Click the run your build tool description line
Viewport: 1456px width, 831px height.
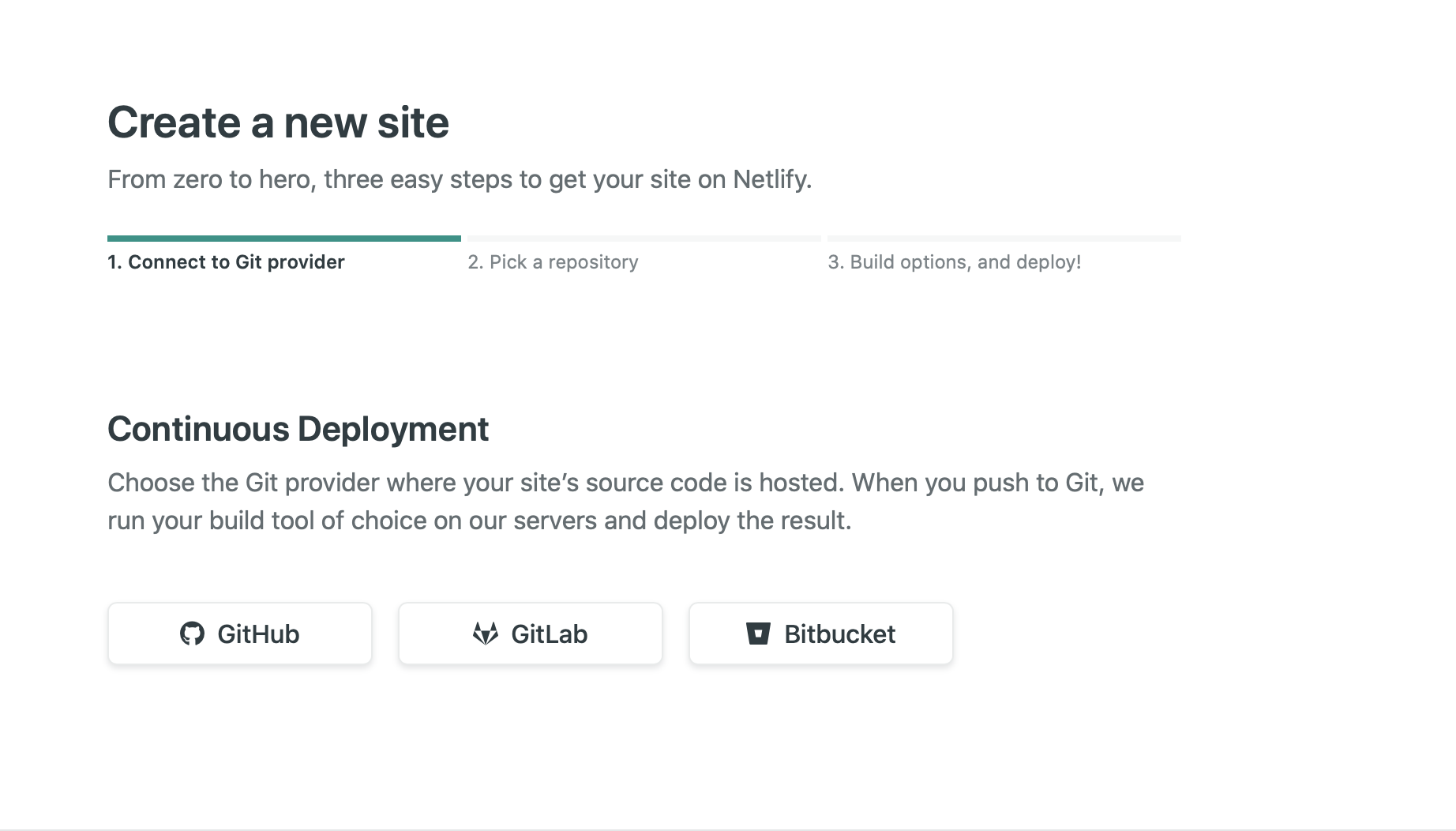click(478, 521)
